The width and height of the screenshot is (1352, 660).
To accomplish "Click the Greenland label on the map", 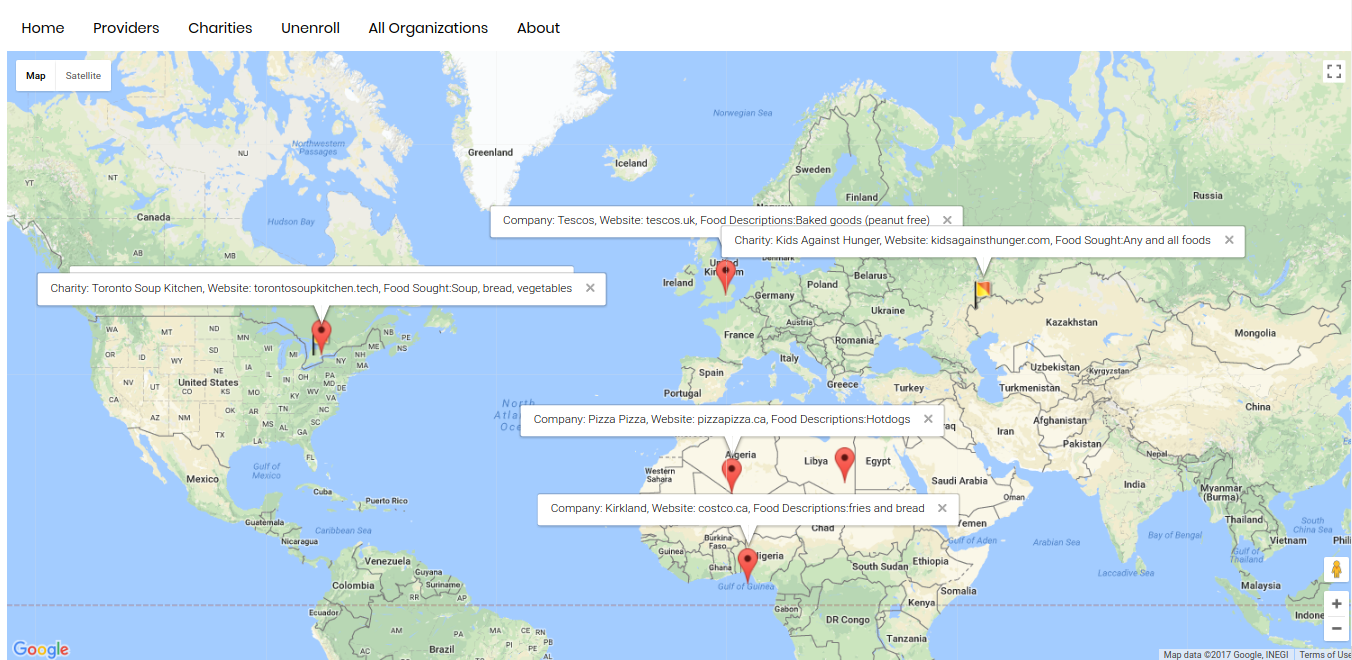I will coord(490,153).
